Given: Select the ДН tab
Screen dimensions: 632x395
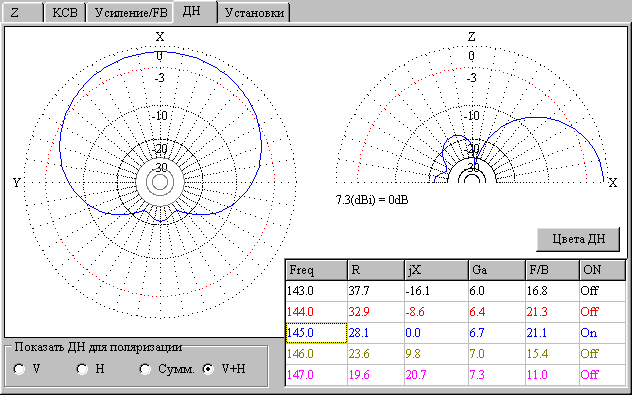Looking at the screenshot, I should click(195, 11).
